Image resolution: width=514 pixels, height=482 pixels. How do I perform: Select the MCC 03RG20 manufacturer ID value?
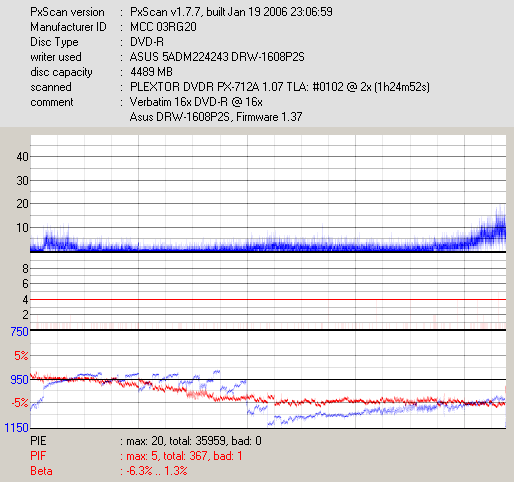[x=163, y=27]
